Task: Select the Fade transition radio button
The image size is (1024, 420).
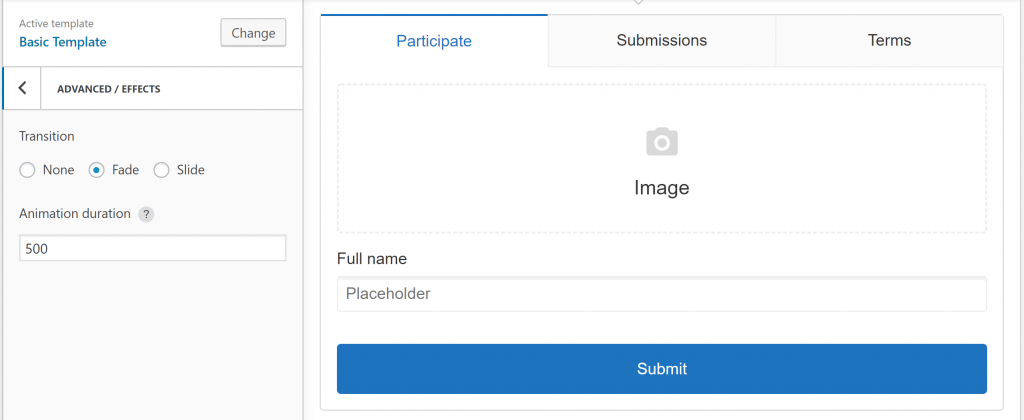Action: click(x=97, y=170)
